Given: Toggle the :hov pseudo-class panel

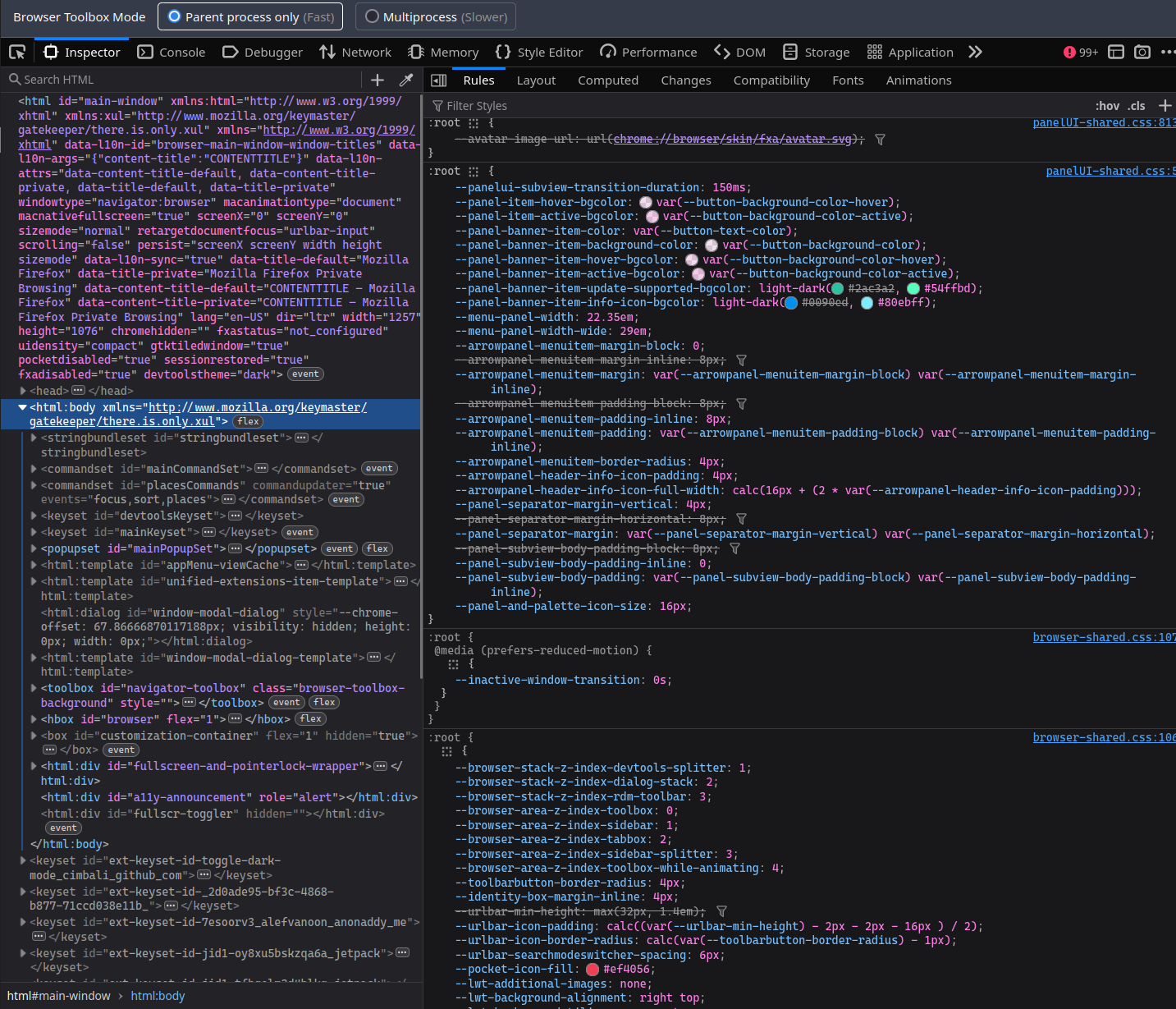Looking at the screenshot, I should point(1107,105).
